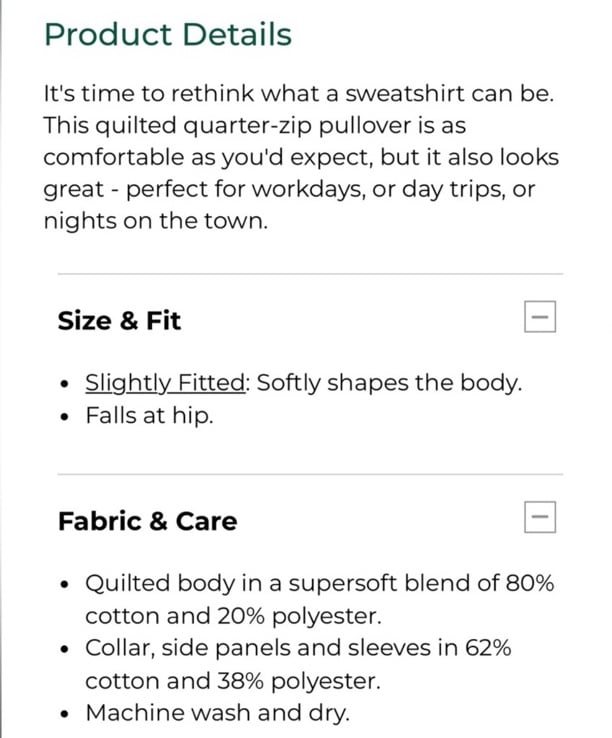This screenshot has width=612, height=738.
Task: Select the 'Falls at hip.' bullet text
Action: pyautogui.click(x=149, y=416)
